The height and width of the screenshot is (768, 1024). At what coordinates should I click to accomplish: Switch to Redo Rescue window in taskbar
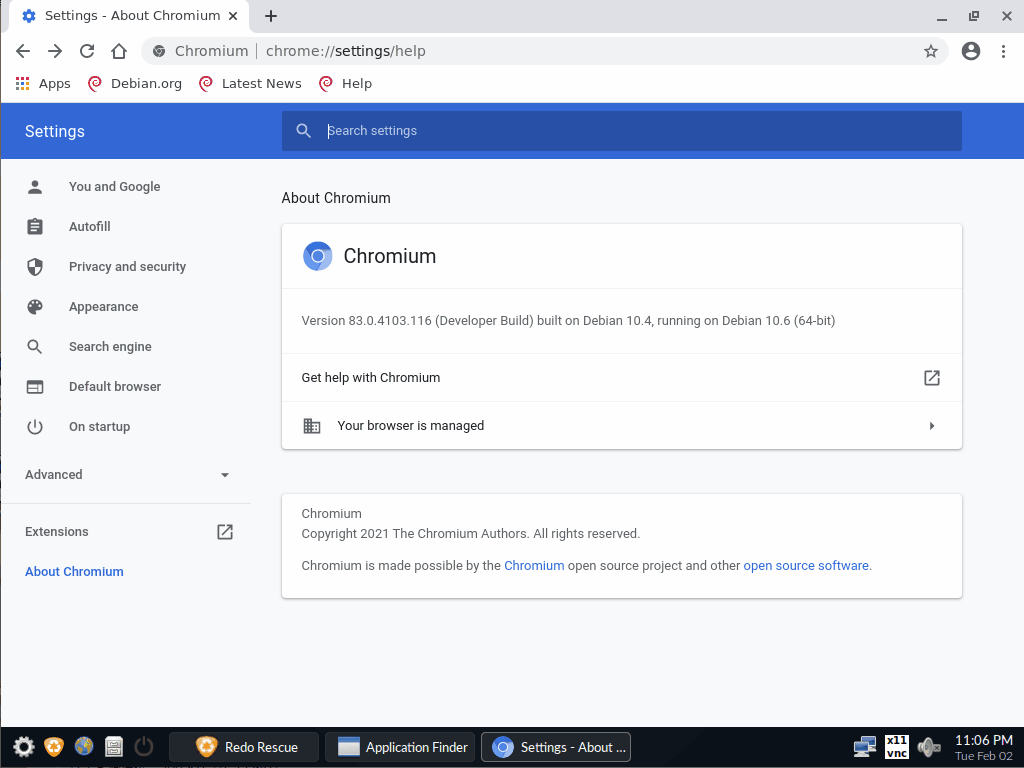tap(244, 746)
